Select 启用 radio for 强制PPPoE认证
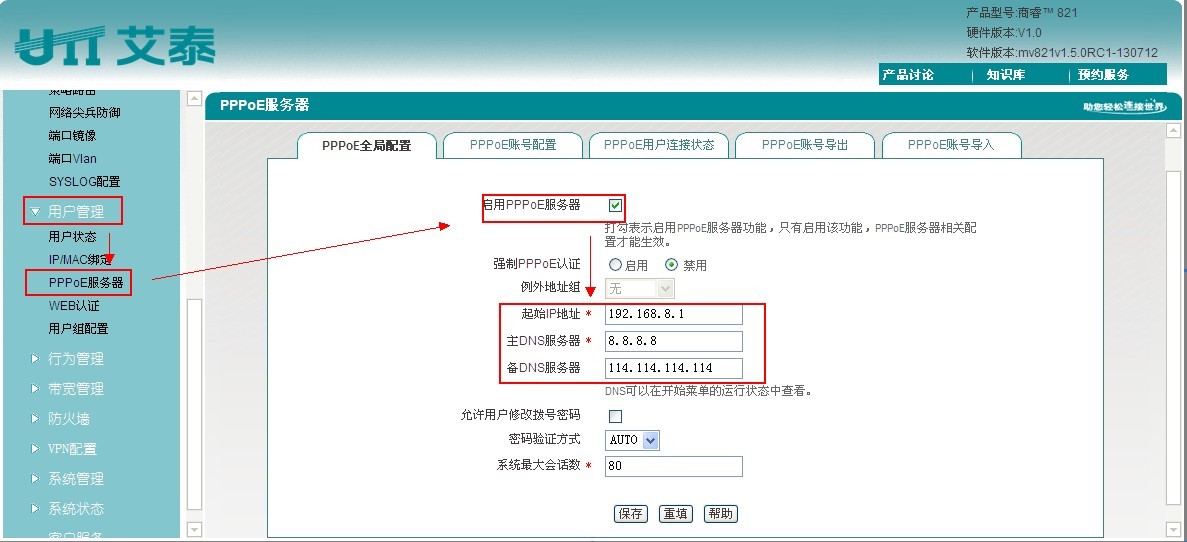 pos(615,265)
